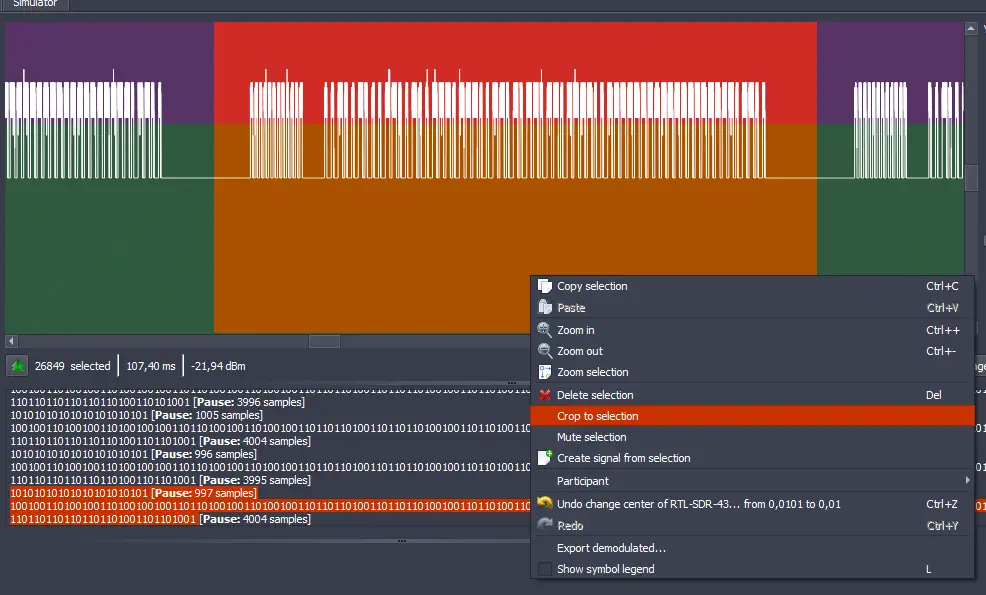The width and height of the screenshot is (986, 595).
Task: Click the Zoom out magnifier icon
Action: pyautogui.click(x=545, y=351)
